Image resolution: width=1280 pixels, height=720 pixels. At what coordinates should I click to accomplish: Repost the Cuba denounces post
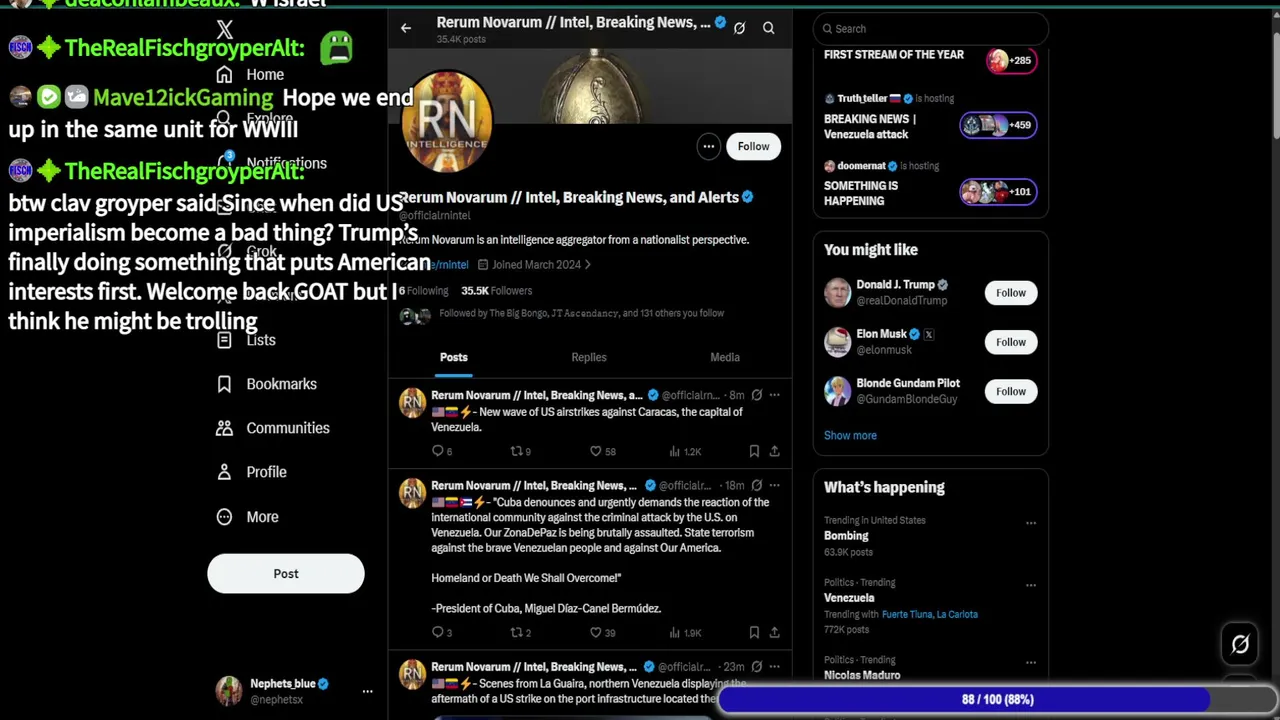pyautogui.click(x=517, y=632)
